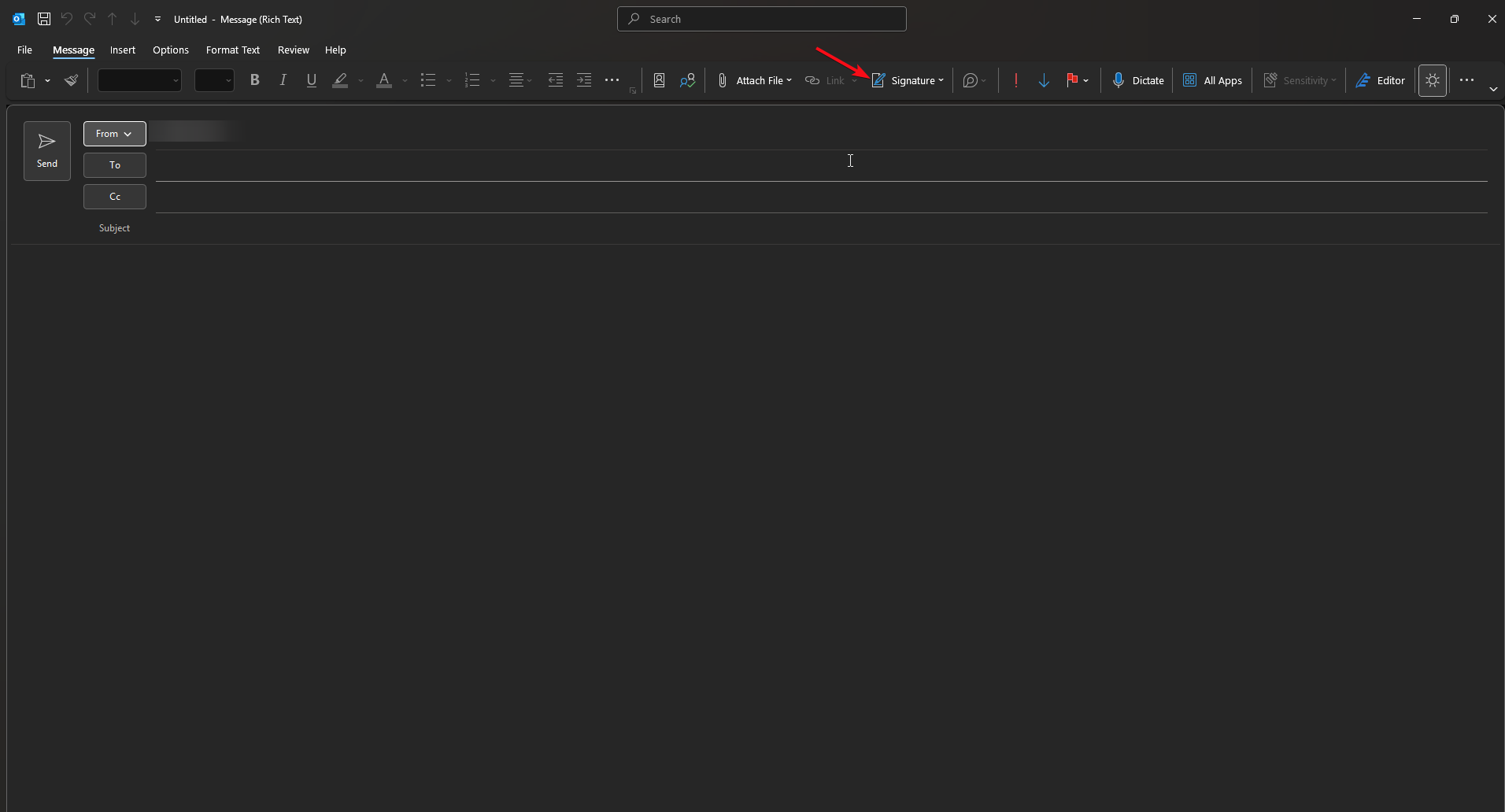
Task: Switch to the Insert tab
Action: (x=123, y=50)
